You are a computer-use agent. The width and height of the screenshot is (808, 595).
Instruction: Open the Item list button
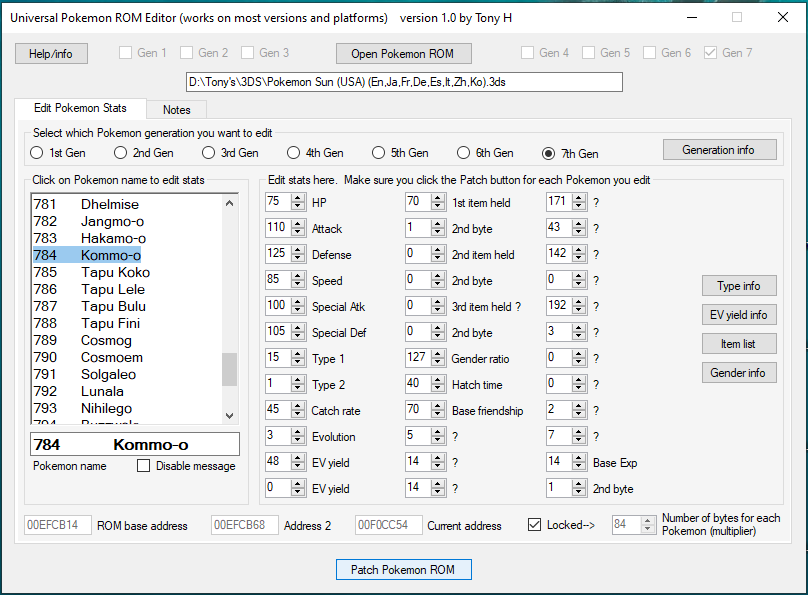(738, 344)
